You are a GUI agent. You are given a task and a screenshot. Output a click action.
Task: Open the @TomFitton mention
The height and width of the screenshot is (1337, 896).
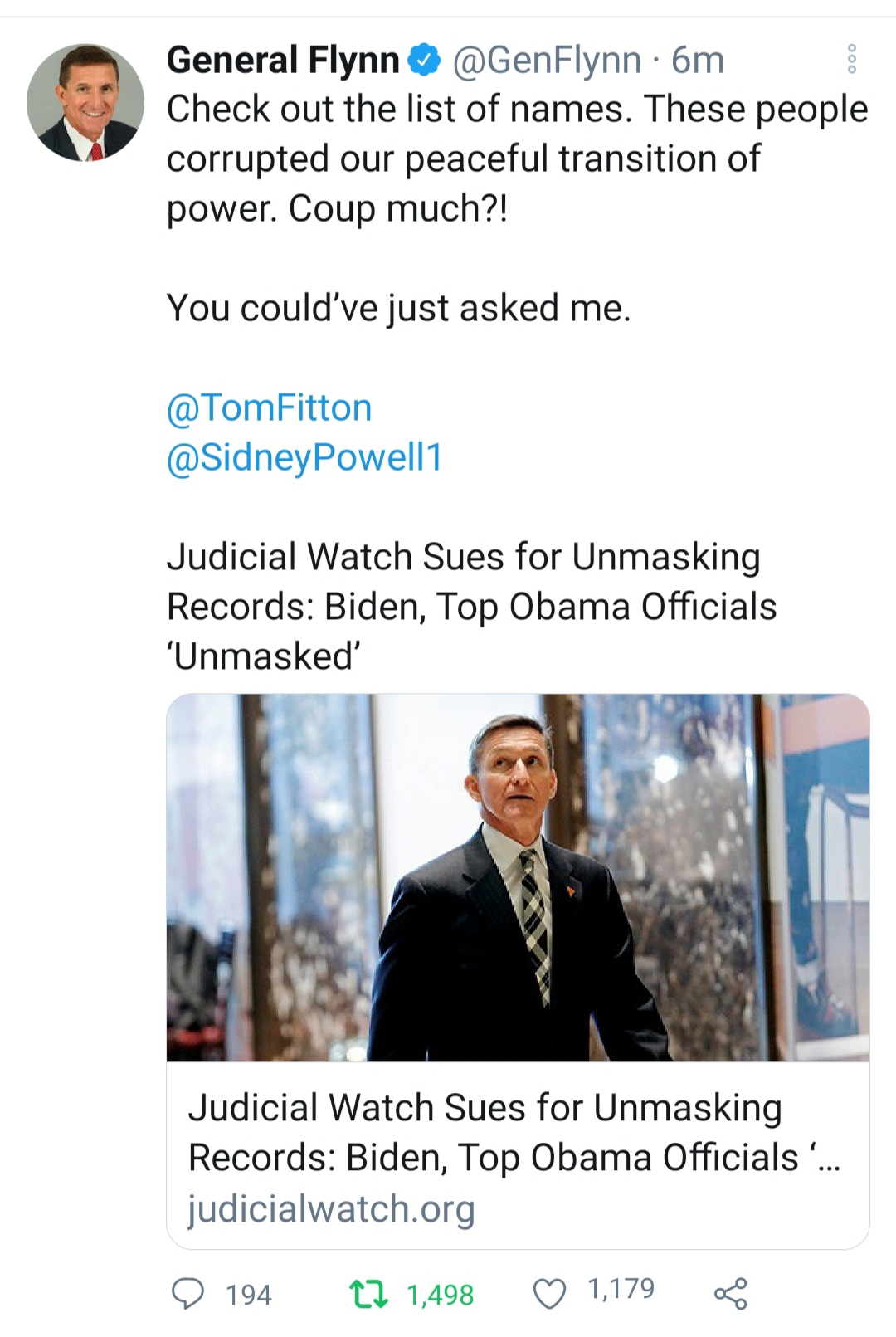click(269, 407)
